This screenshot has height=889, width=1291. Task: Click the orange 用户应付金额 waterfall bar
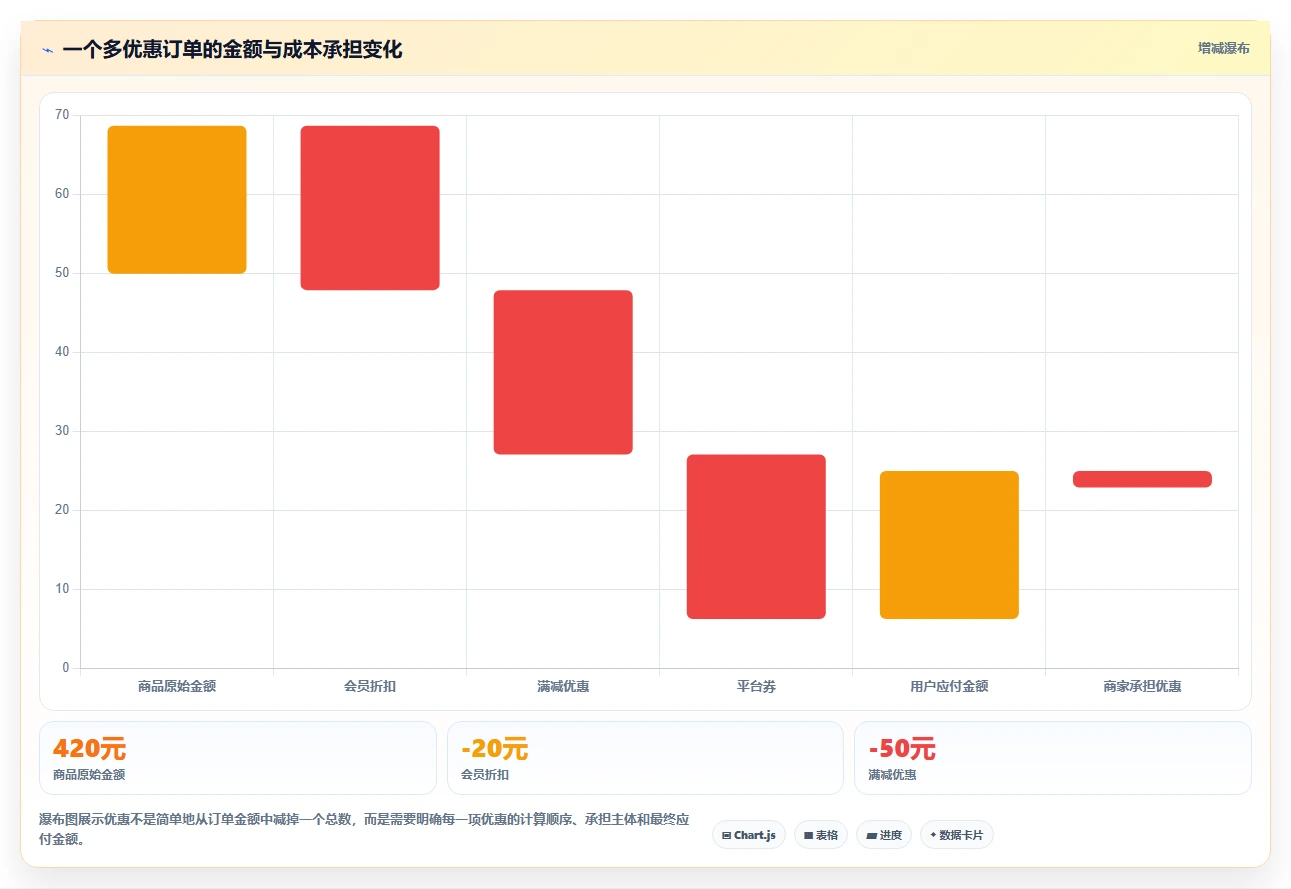(949, 545)
